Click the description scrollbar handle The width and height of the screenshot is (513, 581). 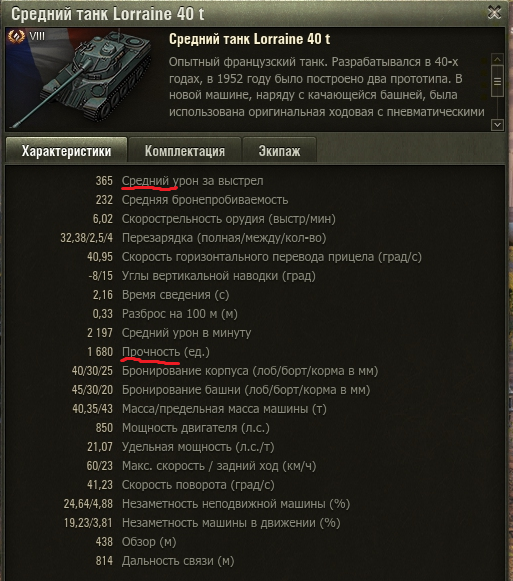click(497, 81)
